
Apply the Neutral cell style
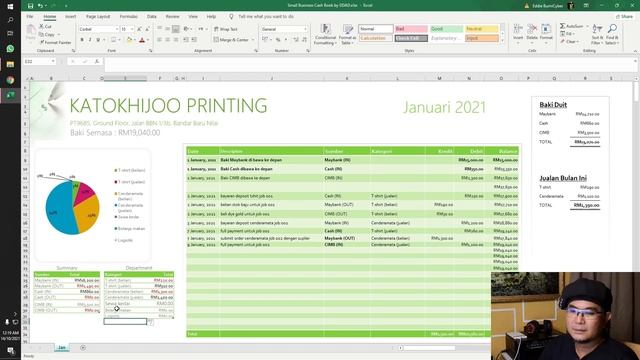pos(482,29)
